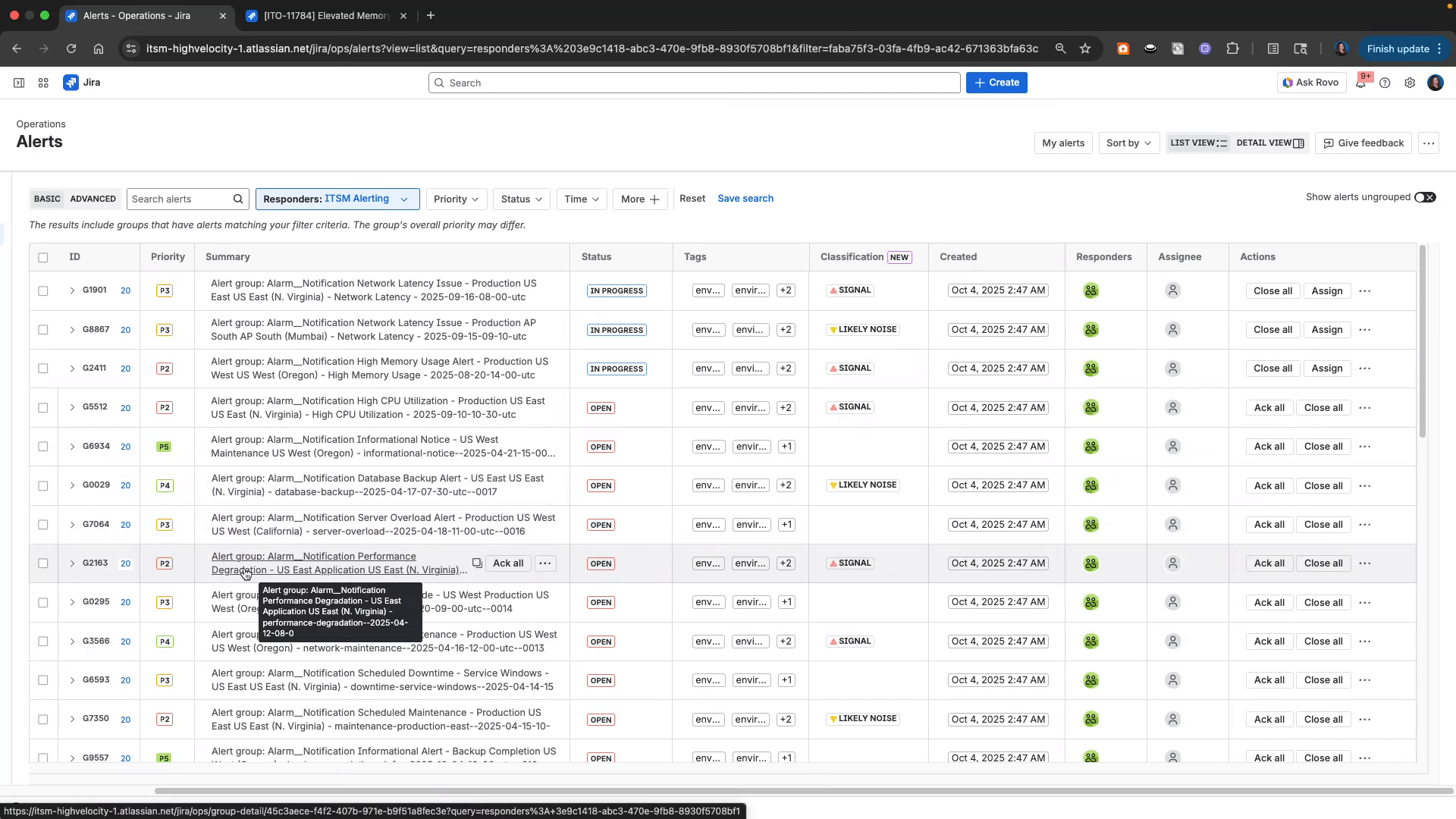Click the responders avatar on alert G8867
Viewport: 1456px width, 819px height.
(x=1090, y=329)
